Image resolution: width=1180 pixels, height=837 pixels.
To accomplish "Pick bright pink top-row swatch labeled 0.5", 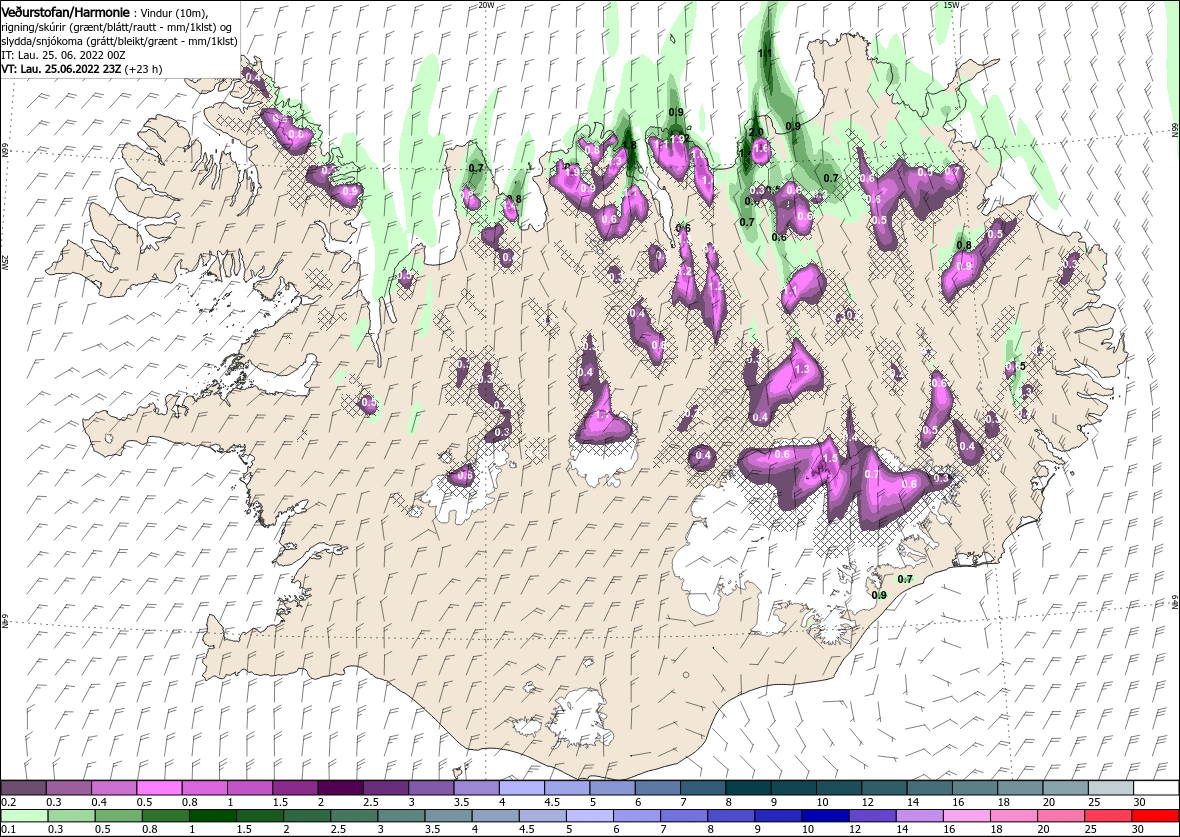I will 160,789.
